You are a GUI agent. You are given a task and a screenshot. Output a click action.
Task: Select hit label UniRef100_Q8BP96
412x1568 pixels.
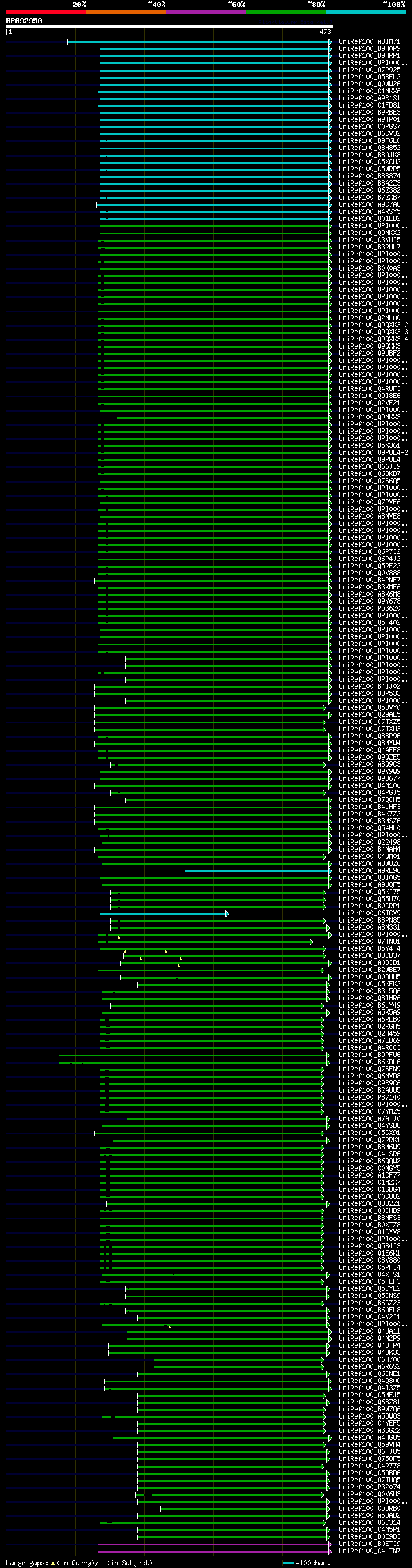pos(370,736)
